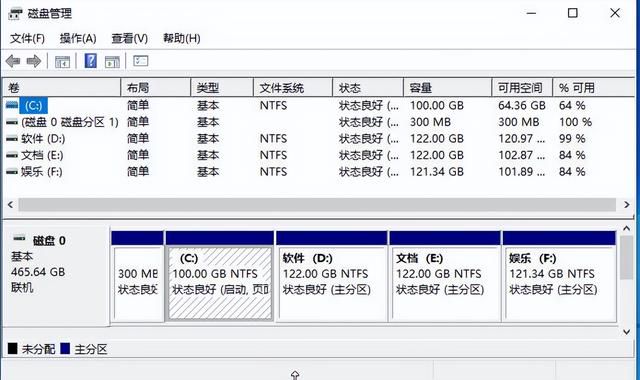Click the black 未分配 legend swatch

[13, 349]
